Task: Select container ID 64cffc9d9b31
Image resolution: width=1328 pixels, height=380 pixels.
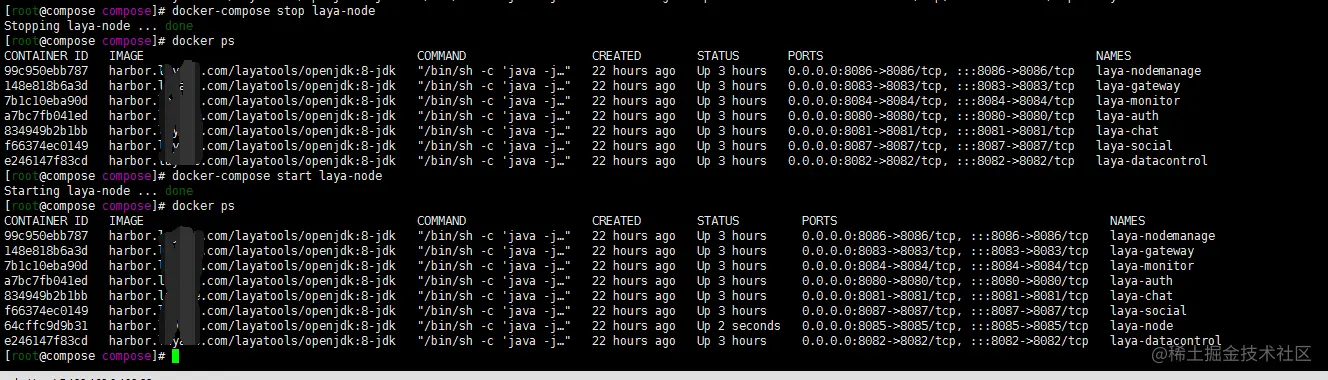Action: click(x=46, y=326)
